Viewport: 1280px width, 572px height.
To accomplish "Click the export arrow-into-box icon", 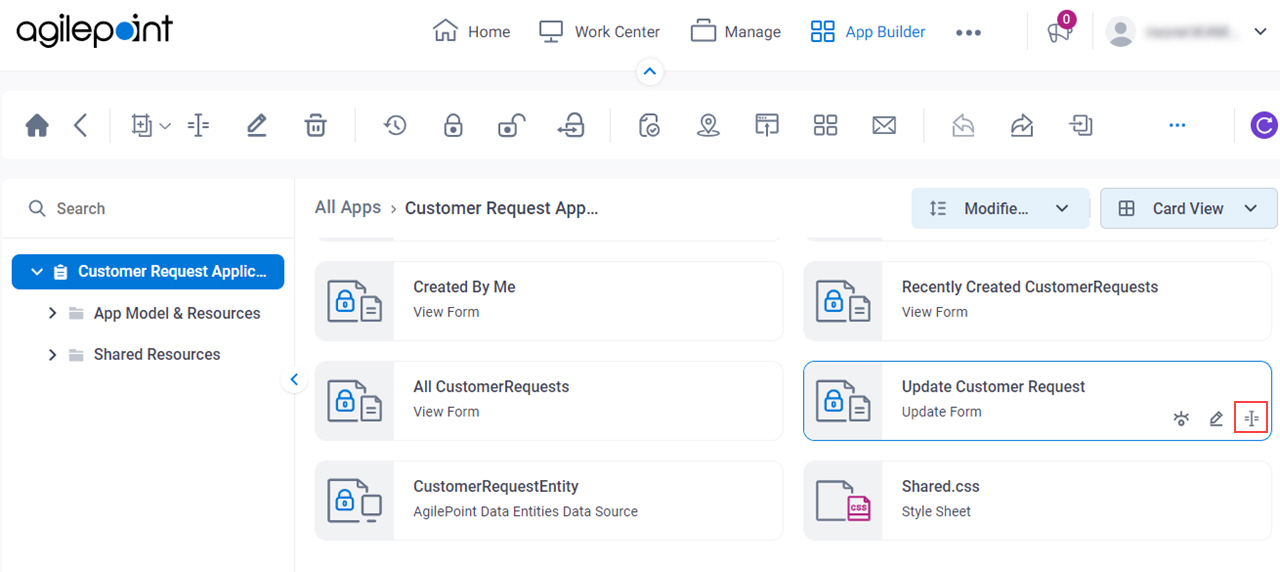I will pos(1081,126).
